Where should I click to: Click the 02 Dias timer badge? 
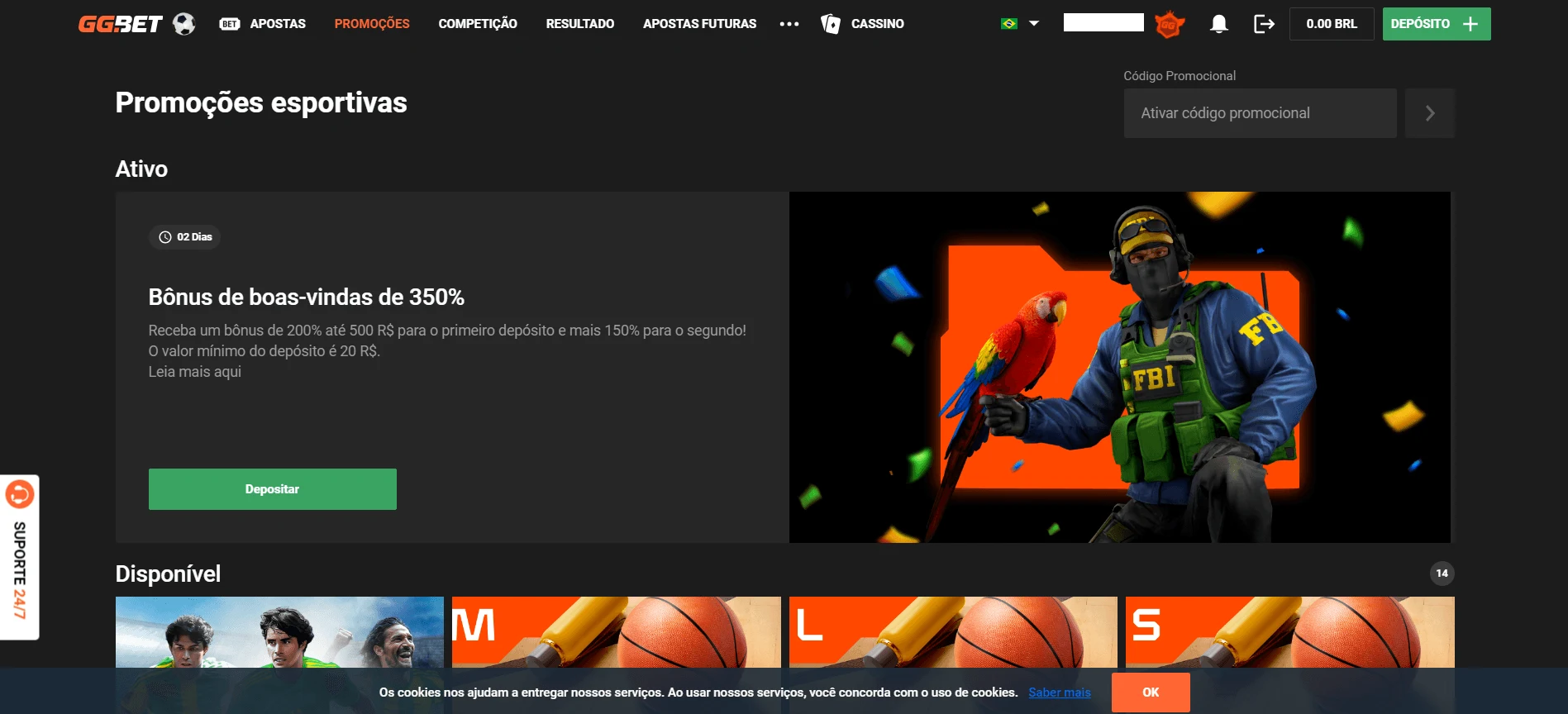pyautogui.click(x=185, y=237)
